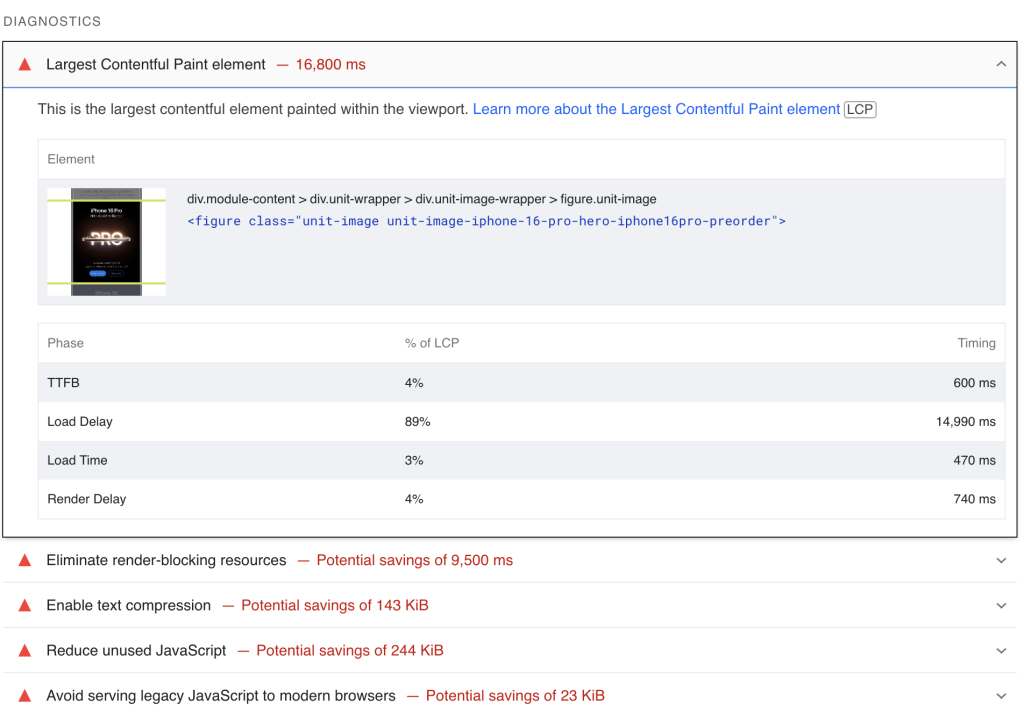
Task: Click the iPhone 16 Pro image thumbnail
Action: (x=106, y=241)
